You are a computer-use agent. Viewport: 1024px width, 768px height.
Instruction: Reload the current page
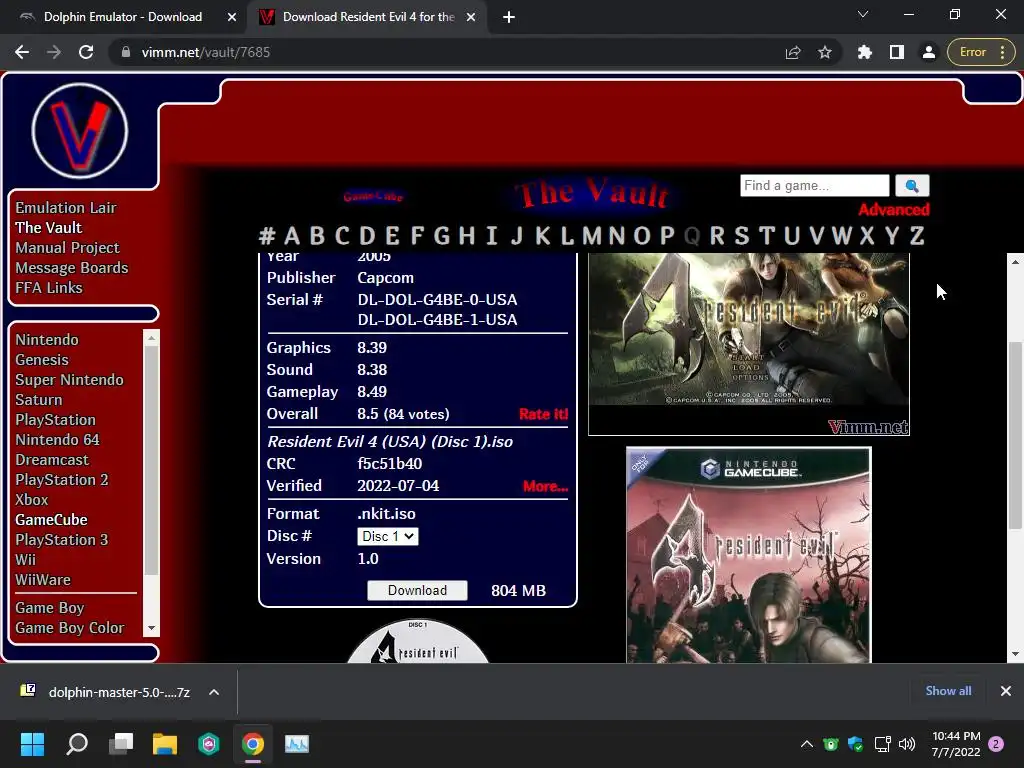click(x=86, y=52)
